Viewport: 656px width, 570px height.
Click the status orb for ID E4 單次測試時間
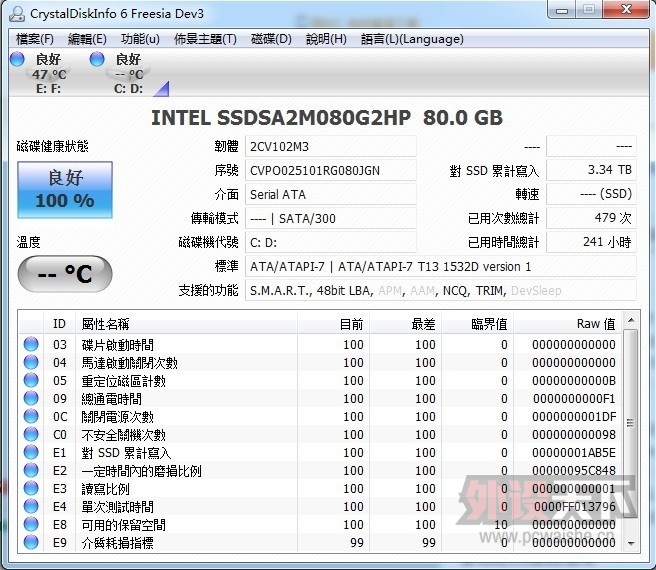click(31, 506)
